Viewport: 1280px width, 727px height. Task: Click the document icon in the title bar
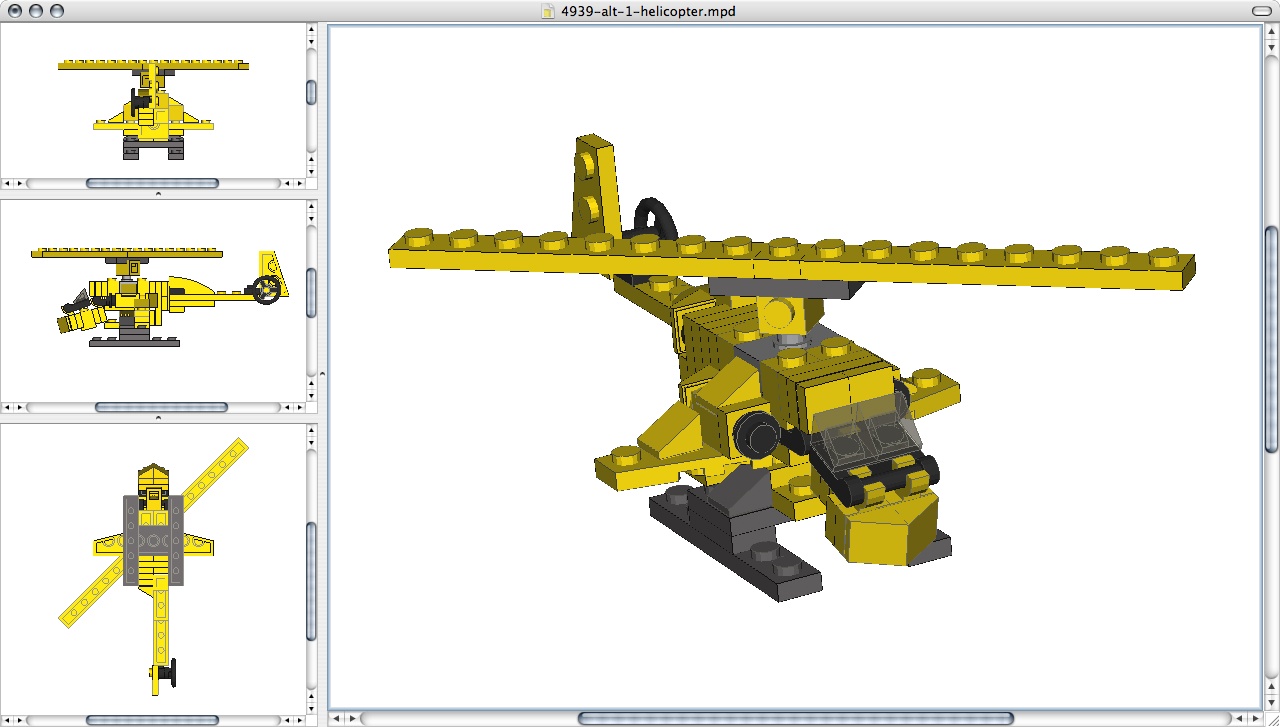pos(548,12)
